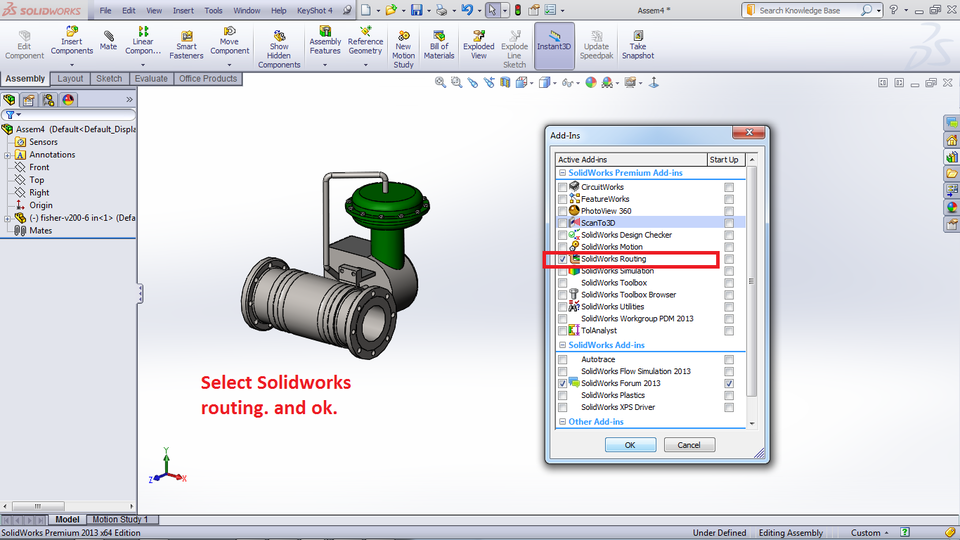Click Cancel in the Add-Ins dialog
The width and height of the screenshot is (960, 540).
pyautogui.click(x=689, y=445)
